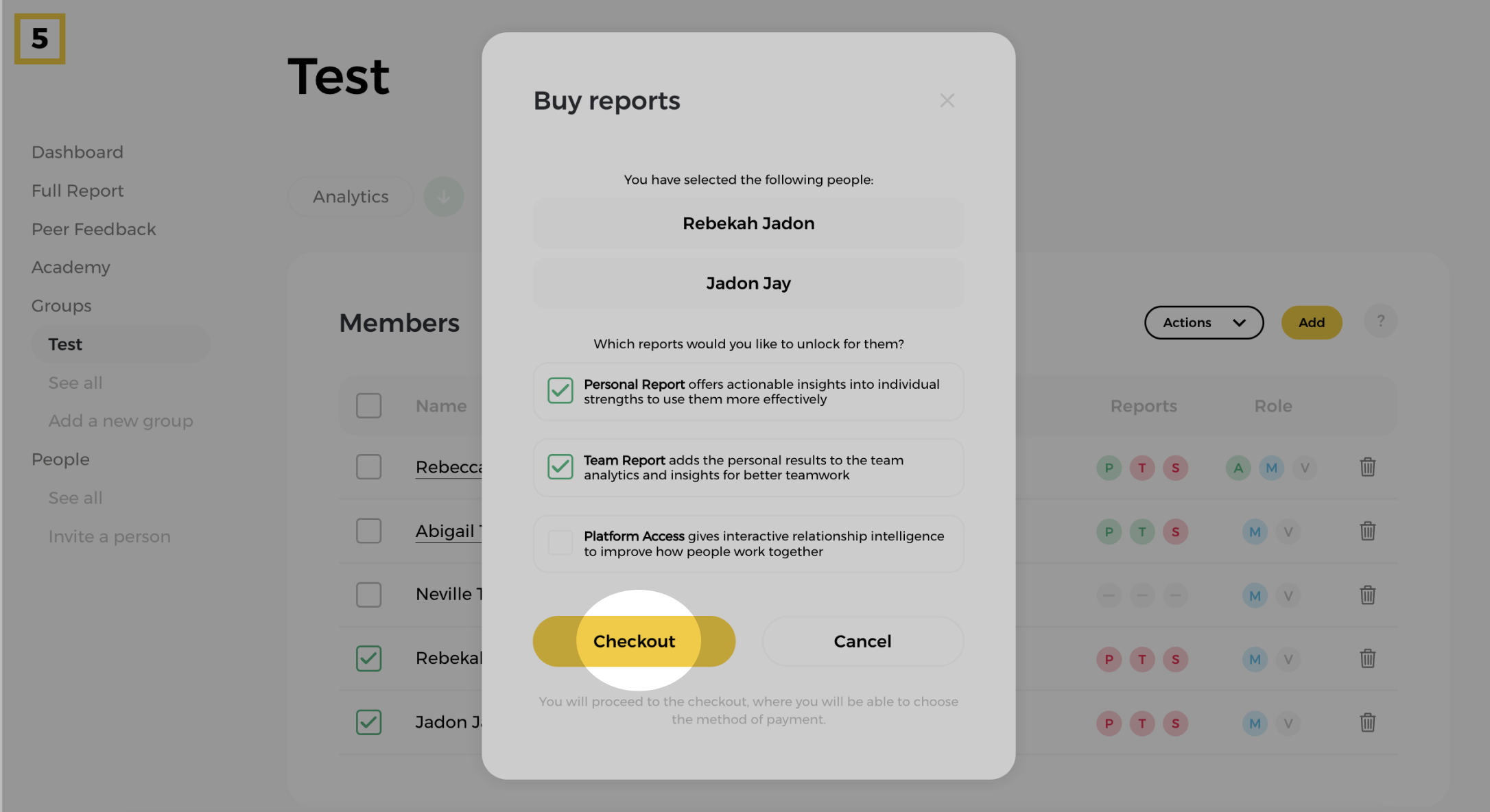Click the green A role badge

pyautogui.click(x=1238, y=468)
